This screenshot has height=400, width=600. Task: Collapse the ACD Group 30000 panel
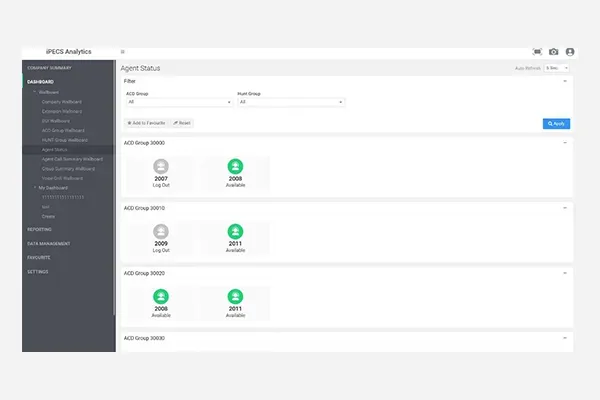pos(565,143)
